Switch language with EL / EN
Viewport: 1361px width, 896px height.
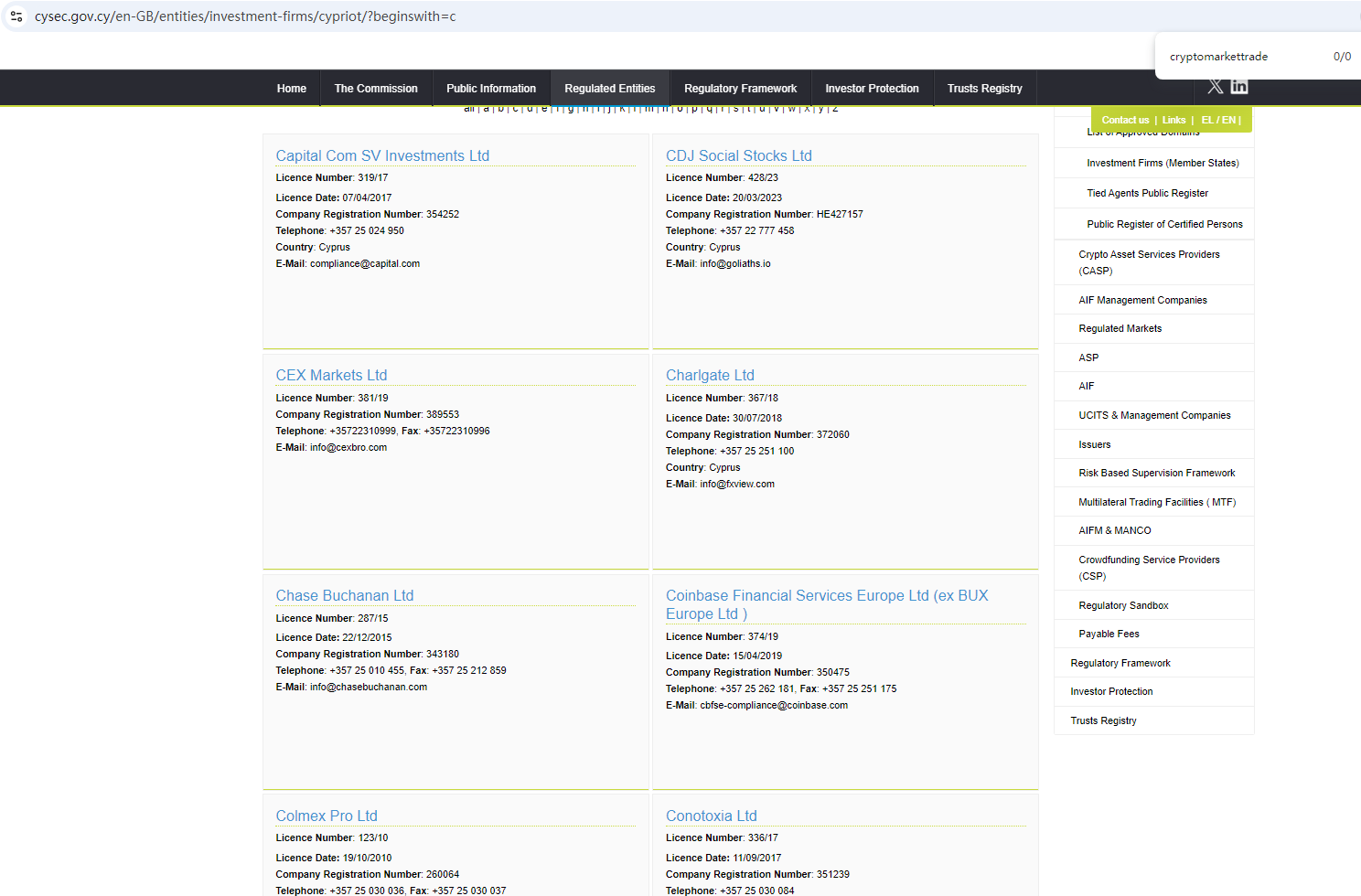[x=1219, y=121]
